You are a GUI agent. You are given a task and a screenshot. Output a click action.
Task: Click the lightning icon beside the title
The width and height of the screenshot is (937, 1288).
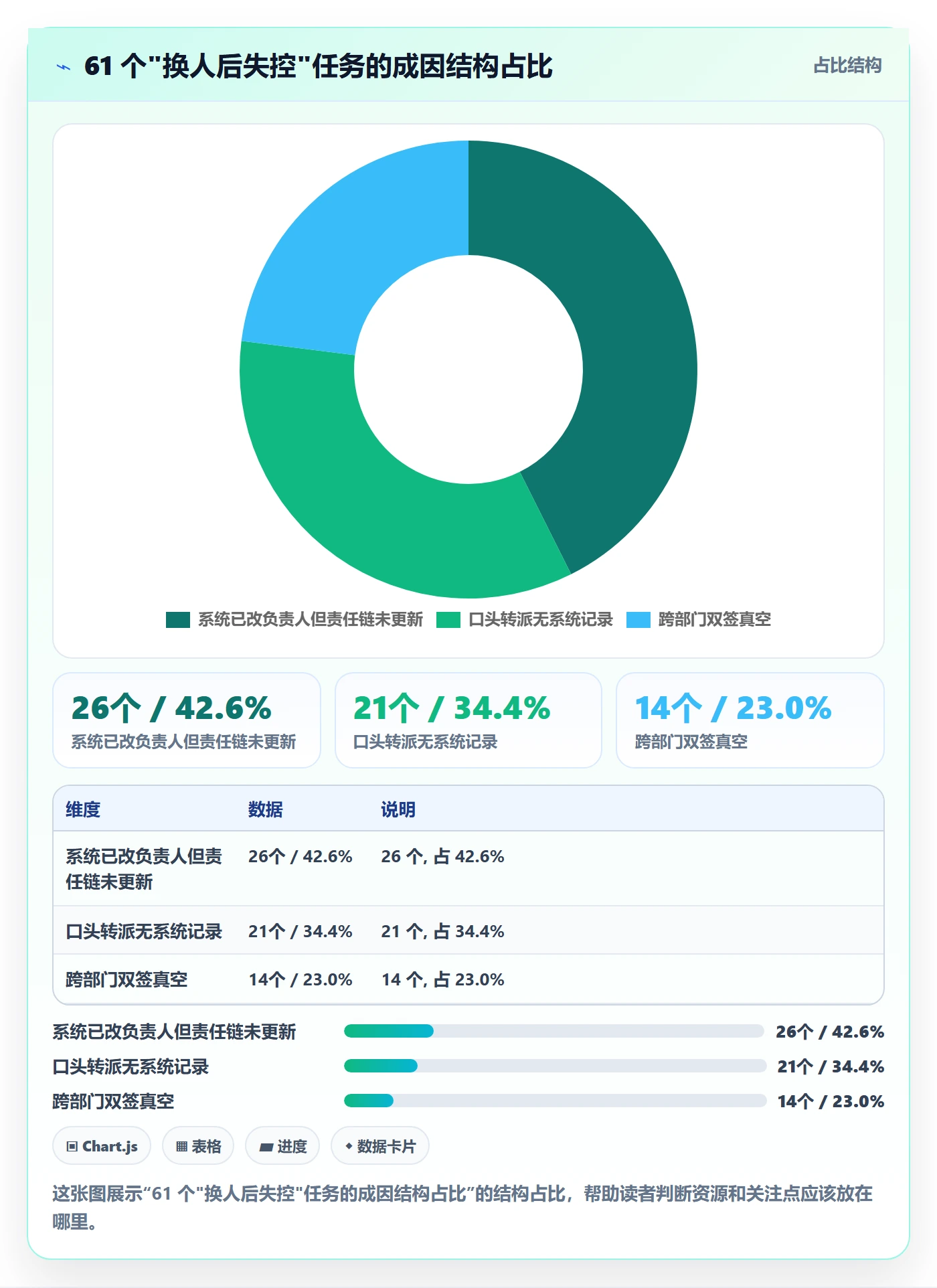[64, 67]
